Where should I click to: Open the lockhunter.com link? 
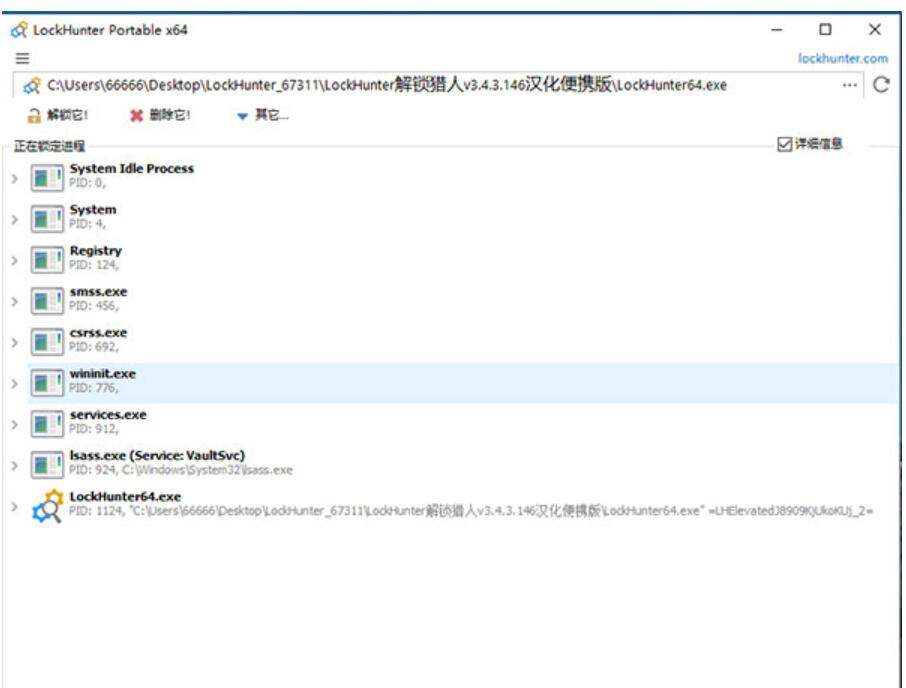coord(843,58)
